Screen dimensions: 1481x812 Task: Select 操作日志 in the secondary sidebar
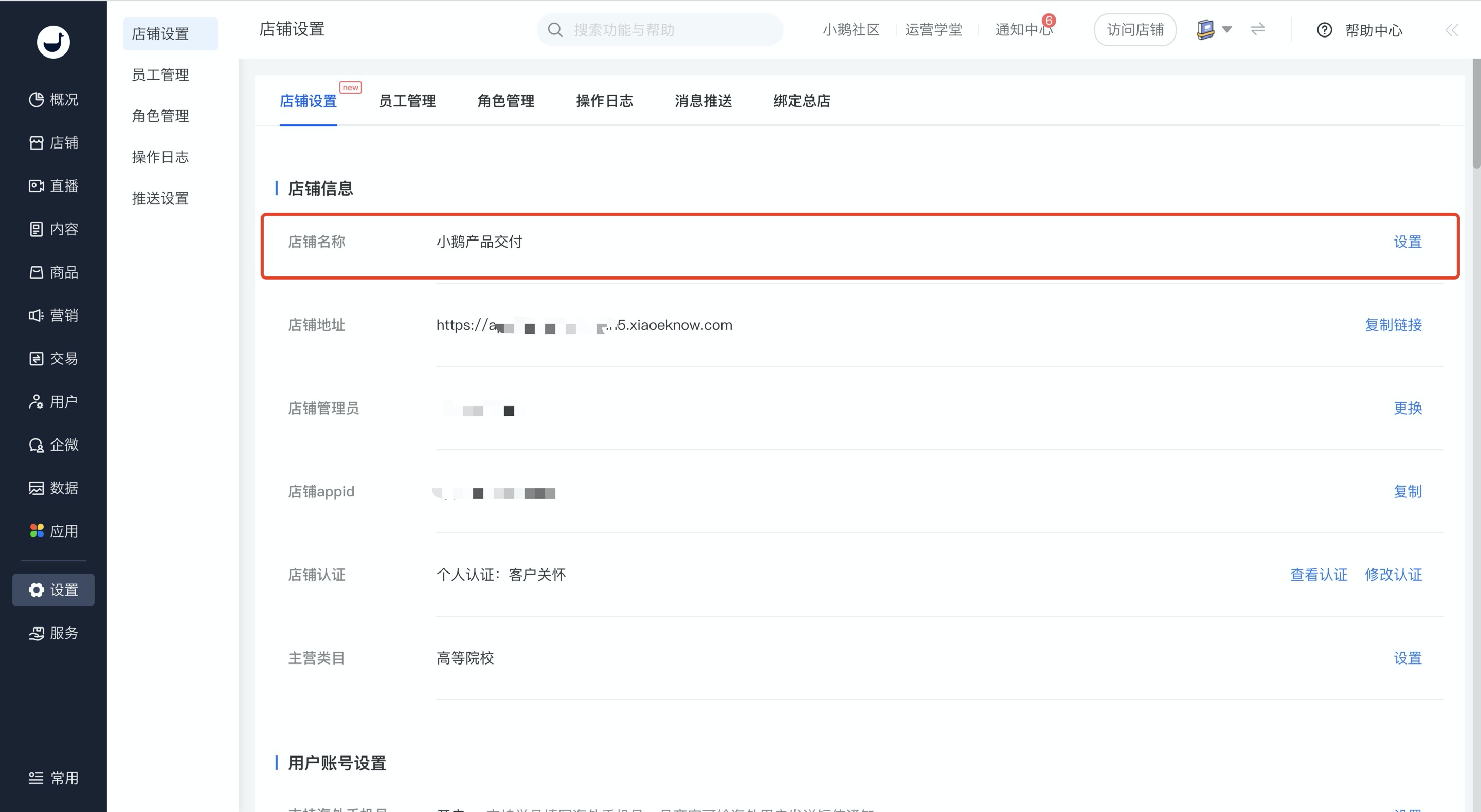pyautogui.click(x=160, y=157)
